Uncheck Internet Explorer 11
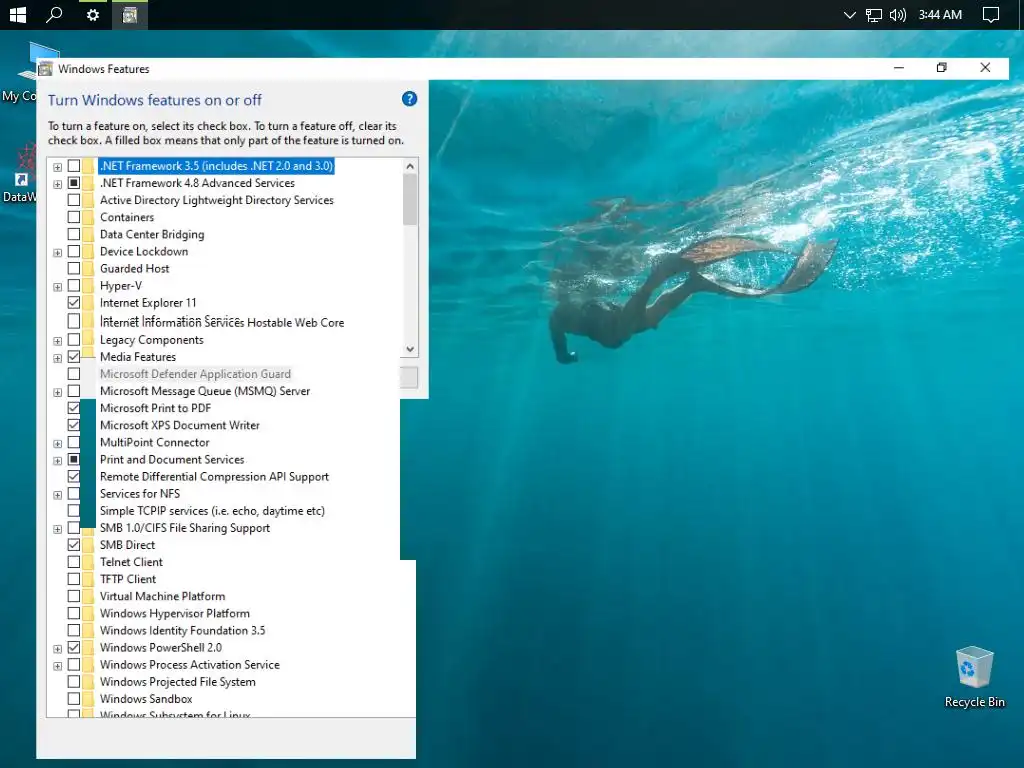The width and height of the screenshot is (1024, 768). tap(74, 302)
